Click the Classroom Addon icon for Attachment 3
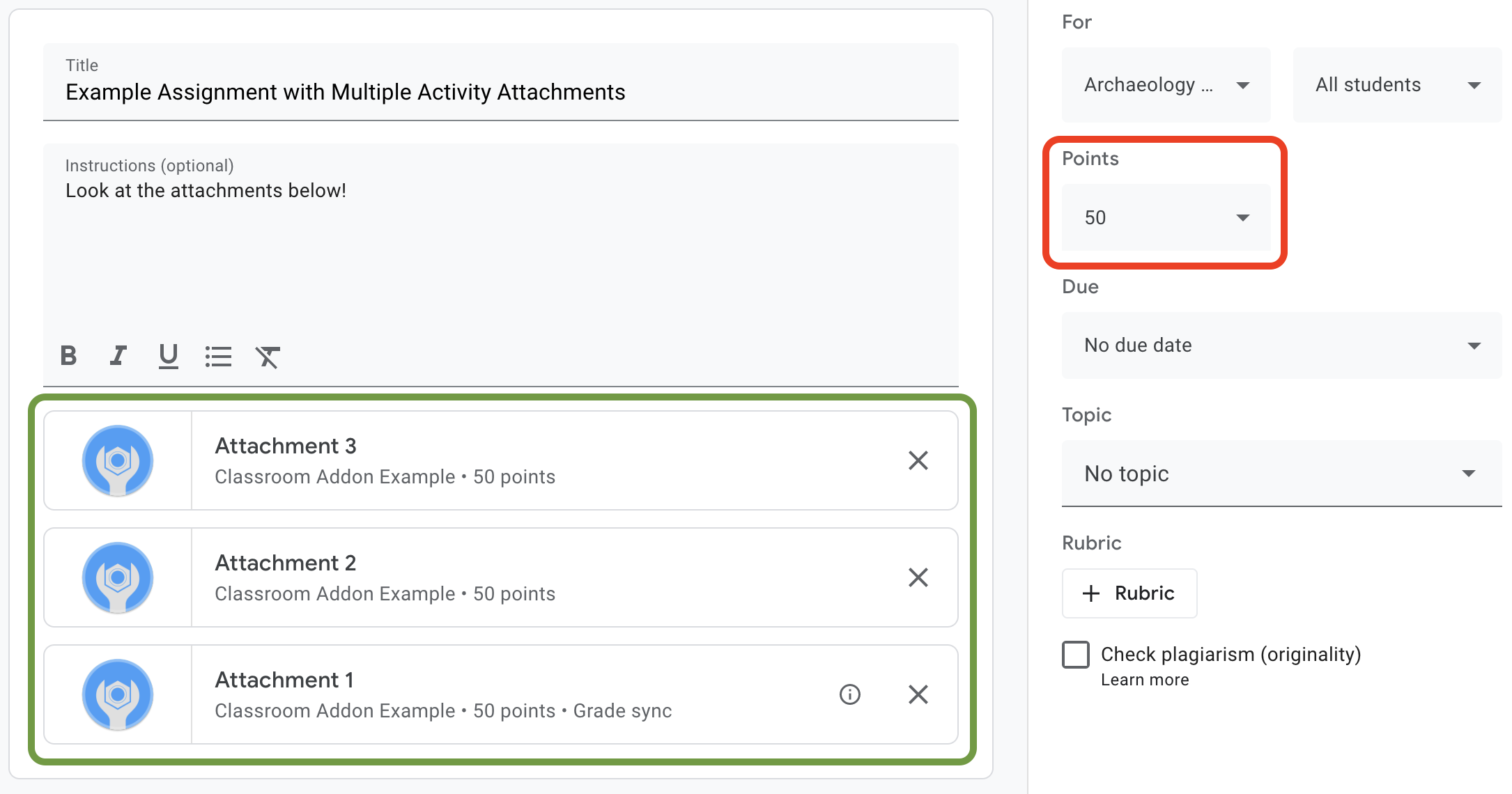1512x794 pixels. tap(118, 461)
